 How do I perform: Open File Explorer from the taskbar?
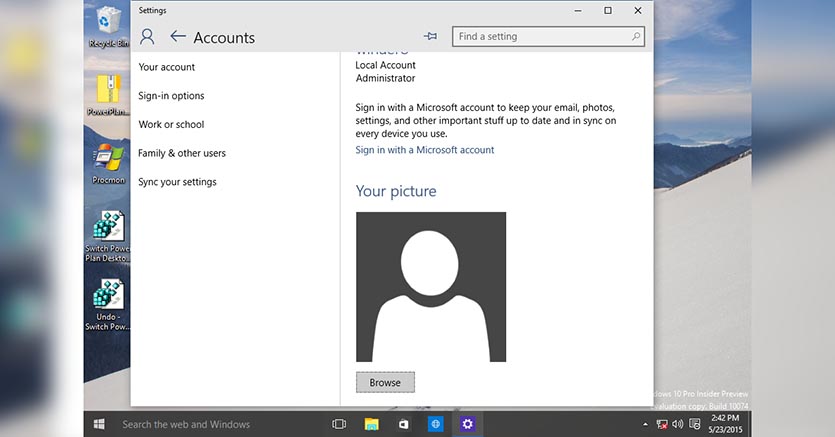[x=371, y=424]
